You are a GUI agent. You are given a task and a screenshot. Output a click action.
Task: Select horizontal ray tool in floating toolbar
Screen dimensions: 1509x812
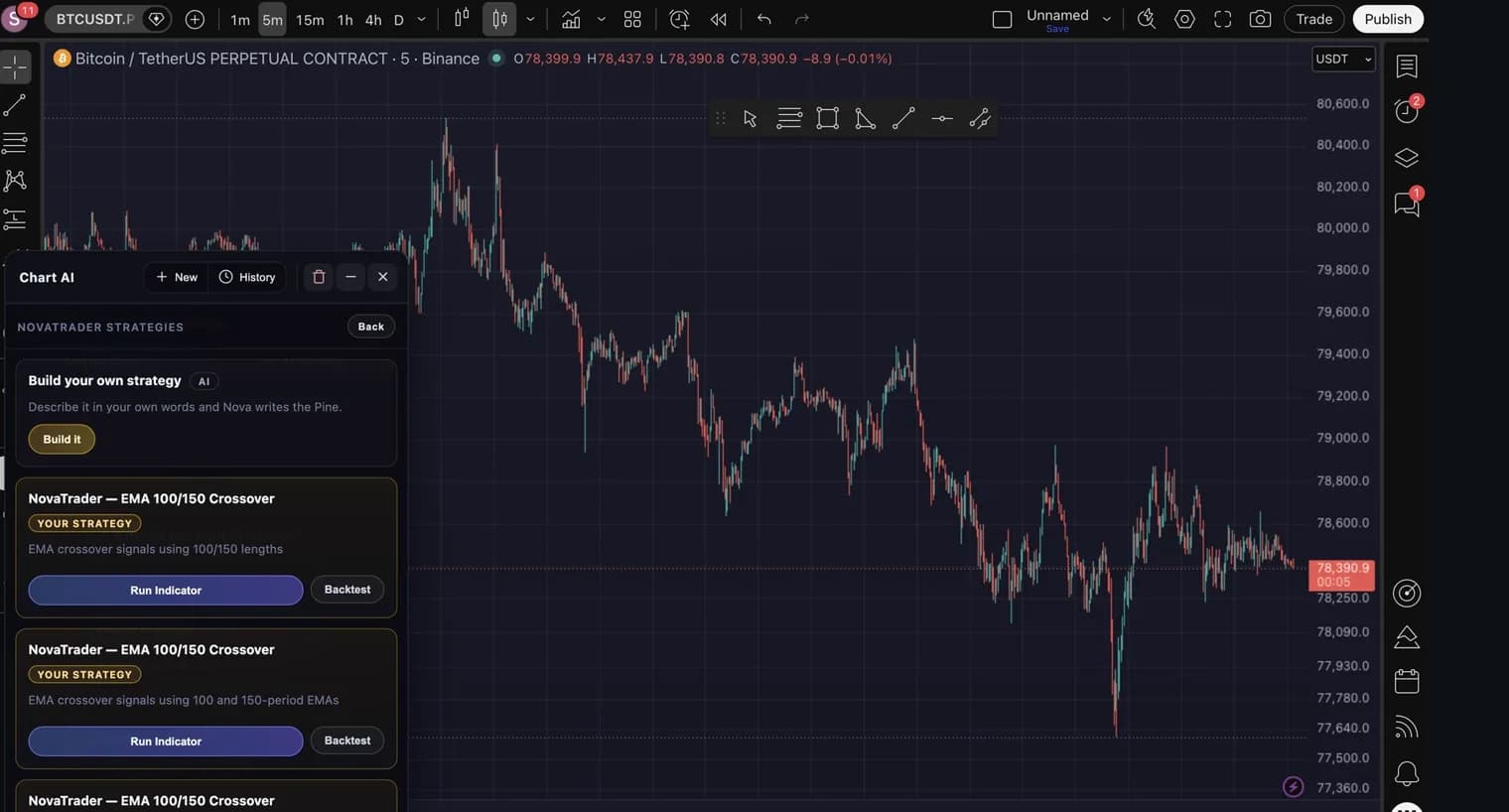(x=942, y=119)
